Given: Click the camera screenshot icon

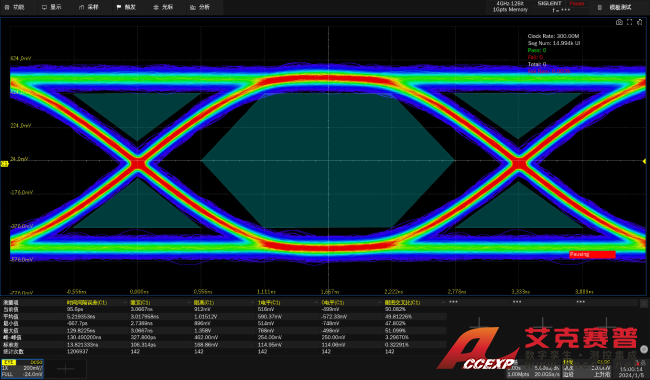Looking at the screenshot, I should tap(619, 22).
